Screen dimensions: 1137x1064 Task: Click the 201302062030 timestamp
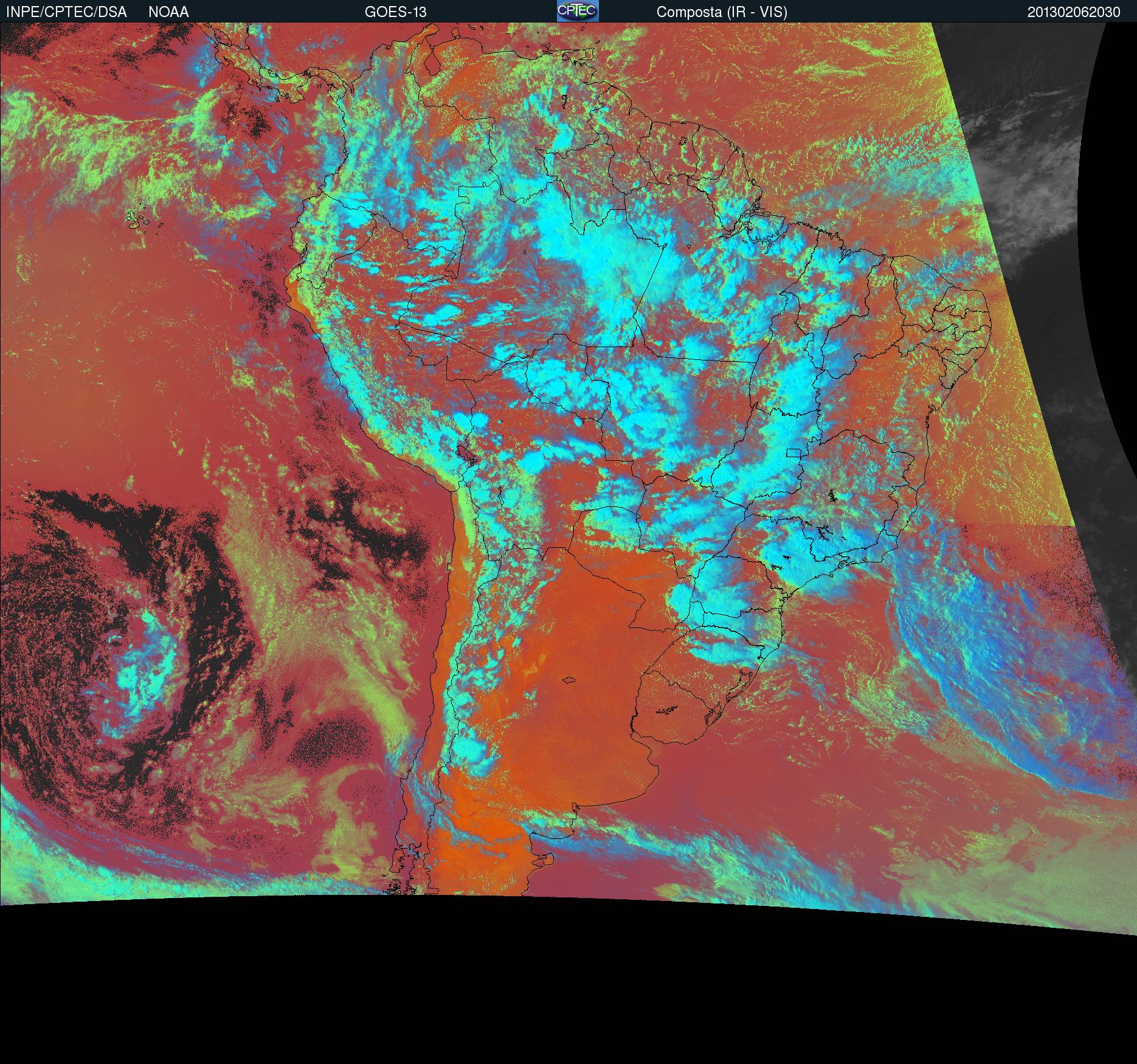[x=1074, y=12]
